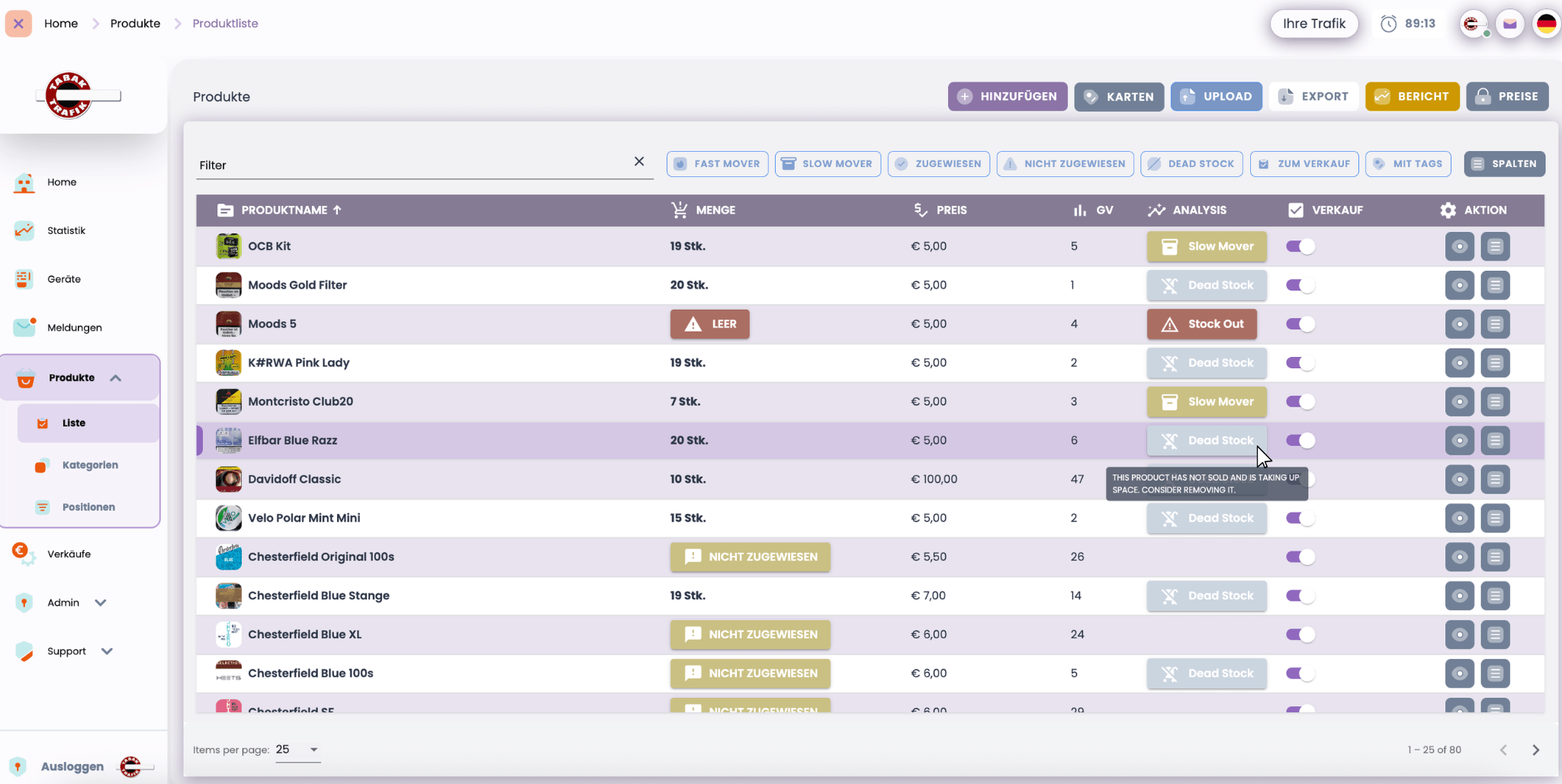Go to next page using right arrow
1562x784 pixels.
(x=1535, y=750)
